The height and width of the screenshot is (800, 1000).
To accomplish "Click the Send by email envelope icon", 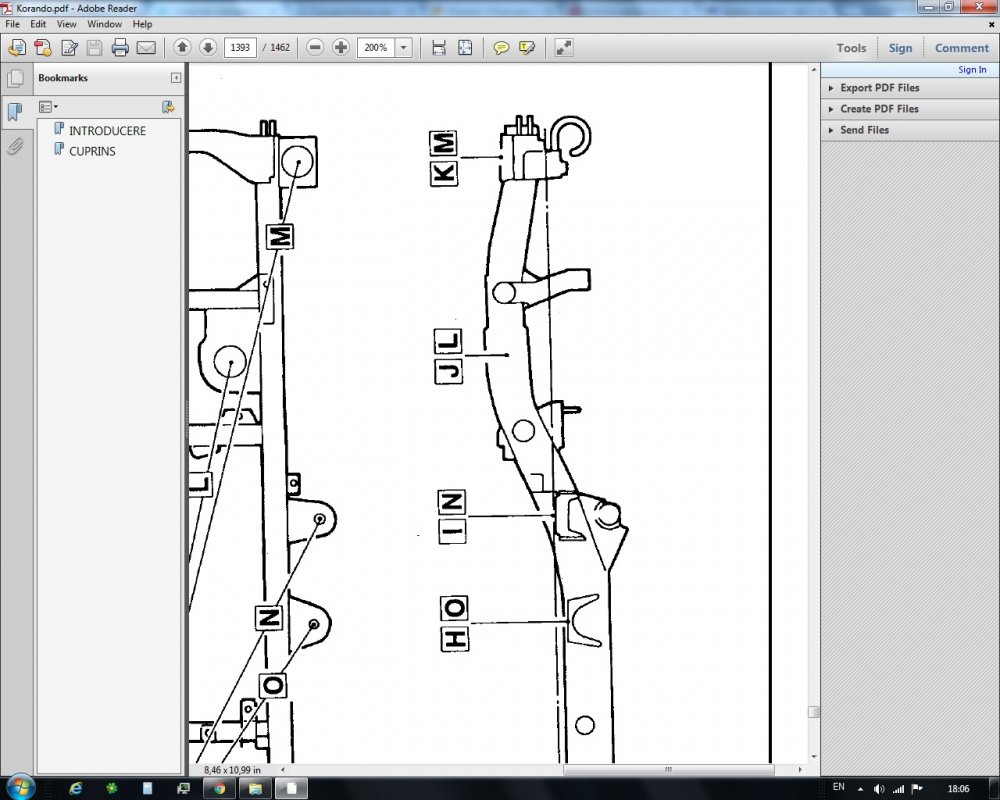I will 146,47.
